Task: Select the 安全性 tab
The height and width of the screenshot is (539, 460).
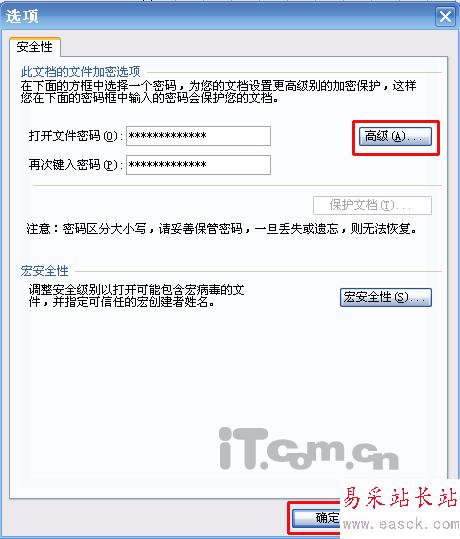Action: point(35,47)
